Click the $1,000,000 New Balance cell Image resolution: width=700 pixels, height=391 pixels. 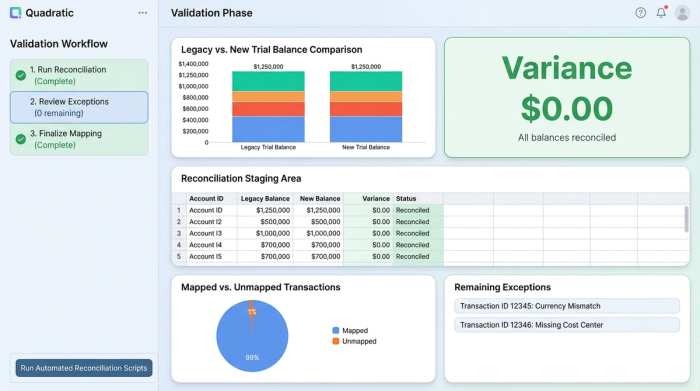318,233
